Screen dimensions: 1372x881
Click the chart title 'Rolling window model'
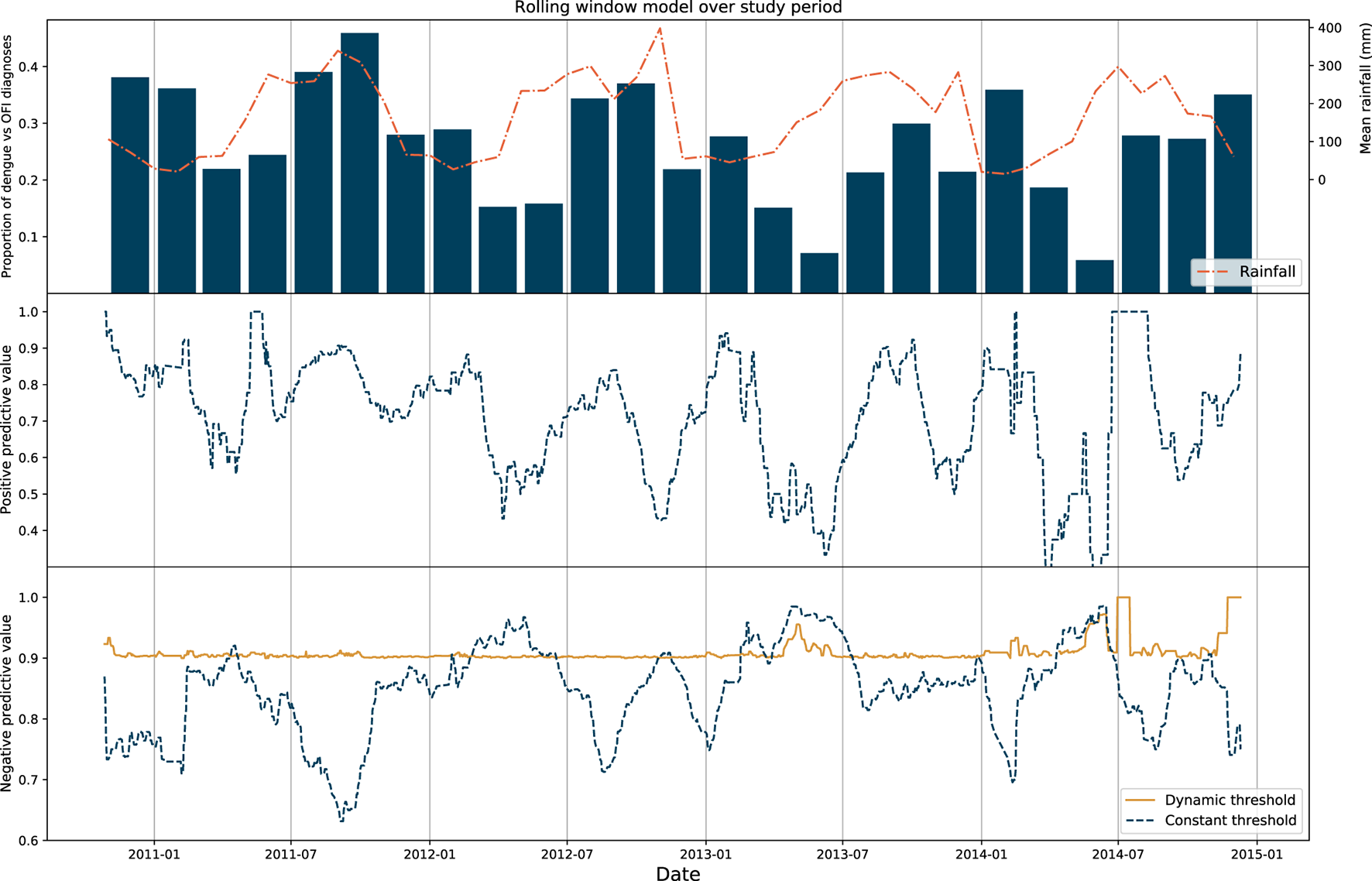[677, 8]
